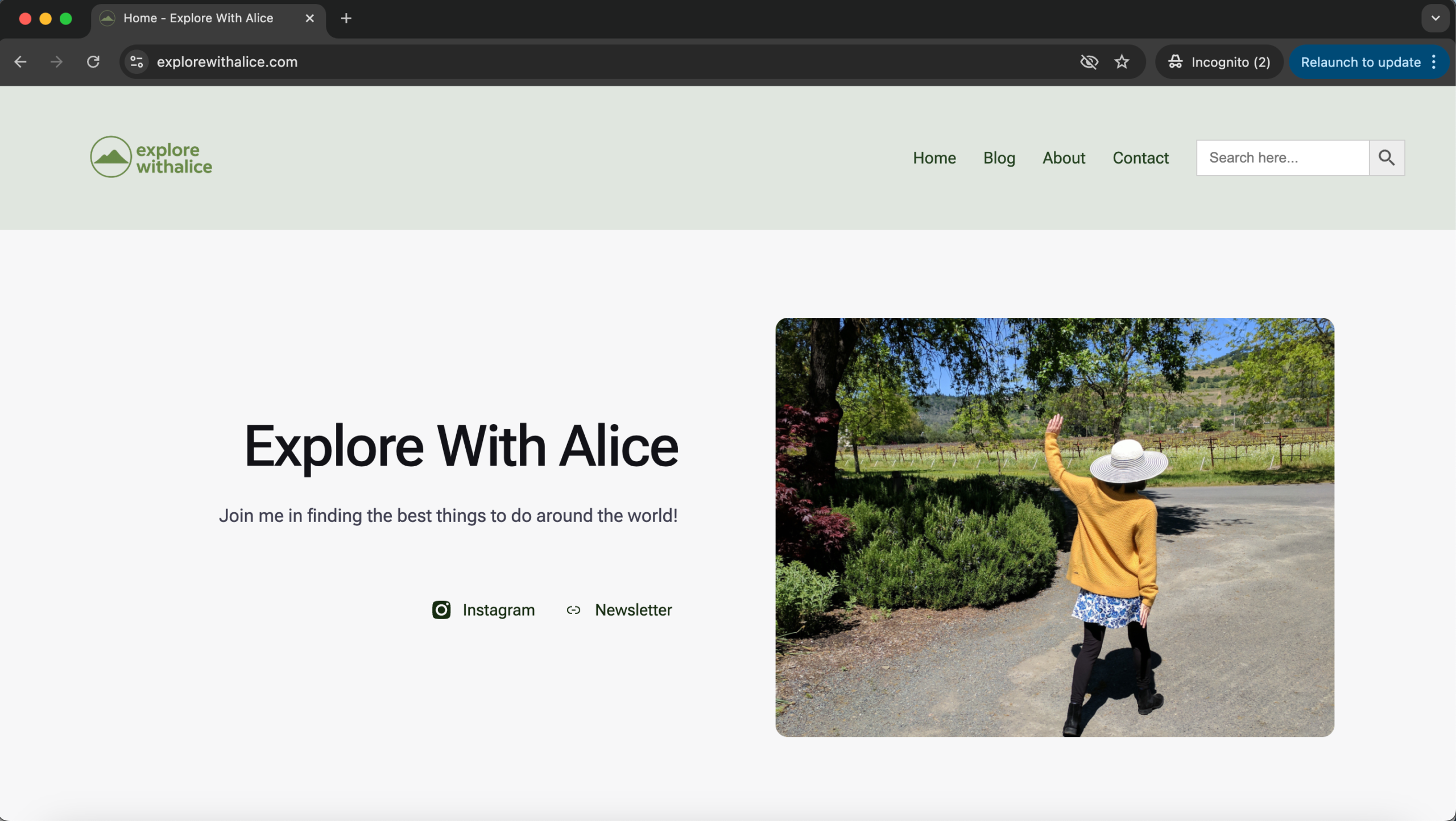
Task: Click the third-party cookies blocked eye icon
Action: (x=1089, y=62)
